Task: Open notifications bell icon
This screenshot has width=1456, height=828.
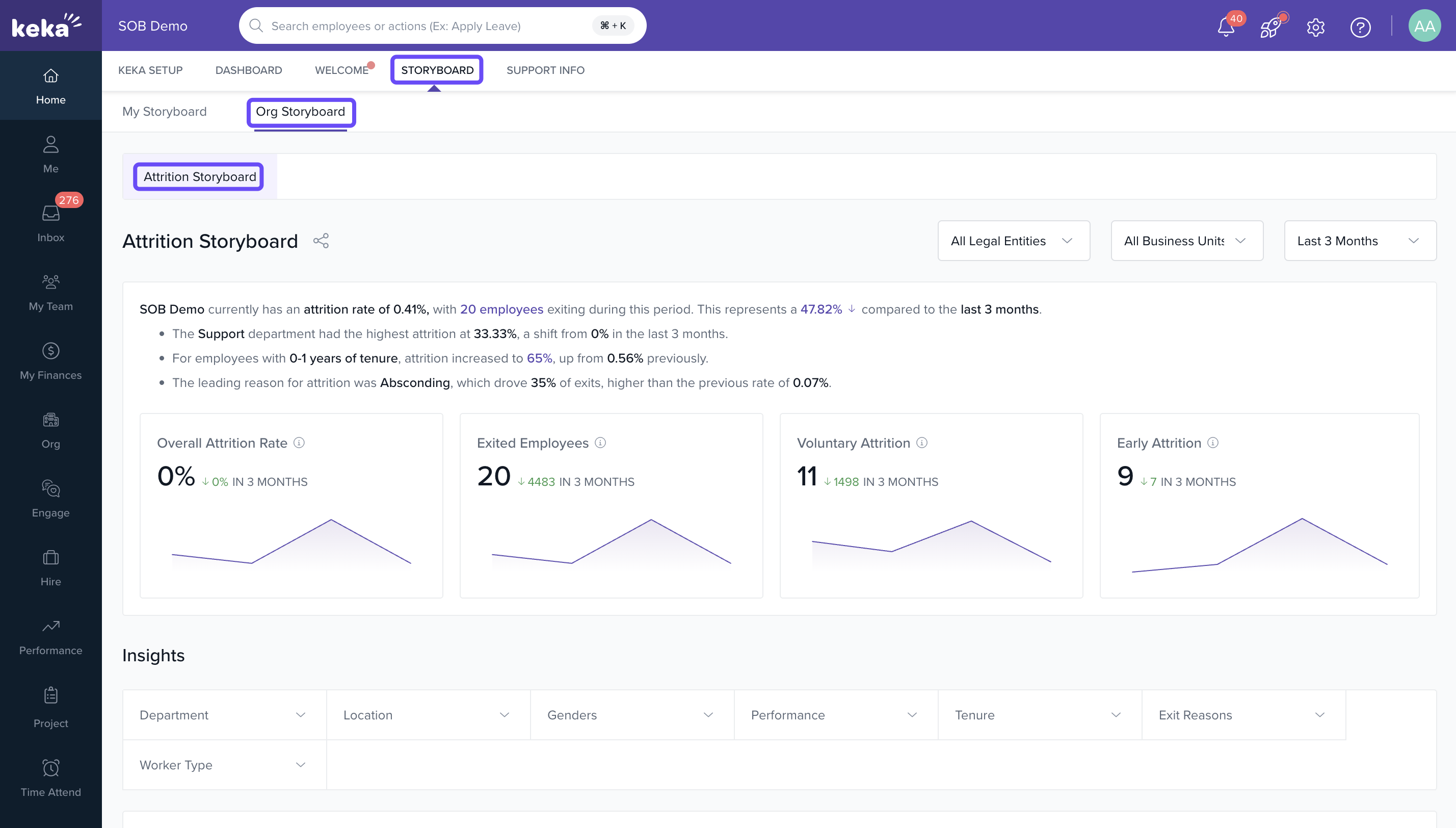Action: pos(1226,27)
